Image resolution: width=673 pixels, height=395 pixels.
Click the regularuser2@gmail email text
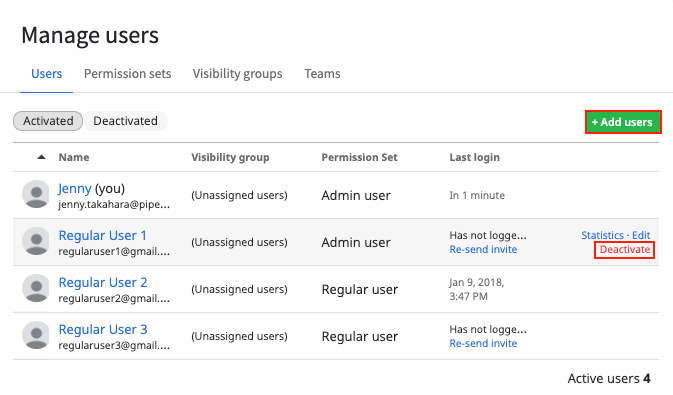[x=114, y=298]
